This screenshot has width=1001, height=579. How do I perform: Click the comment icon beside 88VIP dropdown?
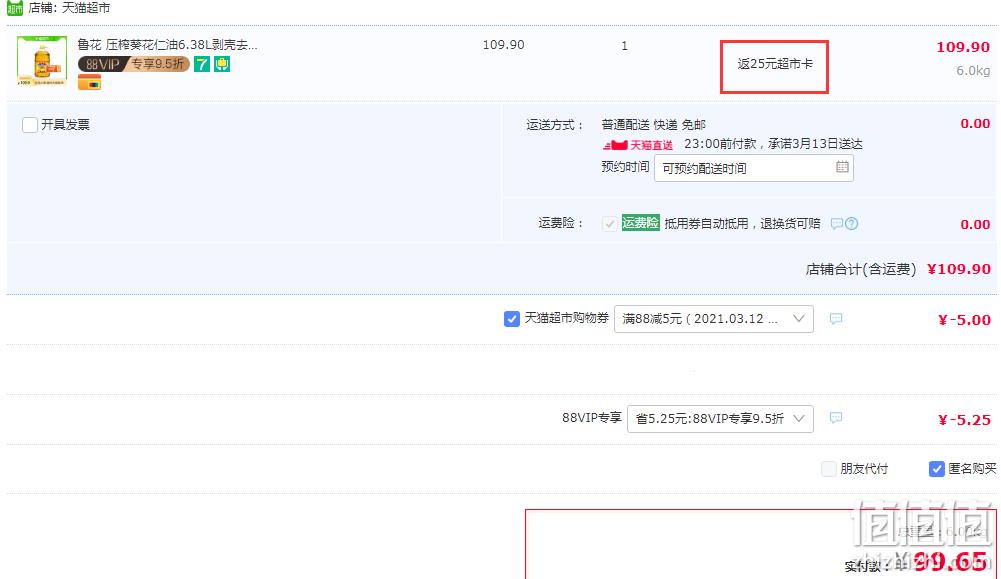[x=836, y=417]
